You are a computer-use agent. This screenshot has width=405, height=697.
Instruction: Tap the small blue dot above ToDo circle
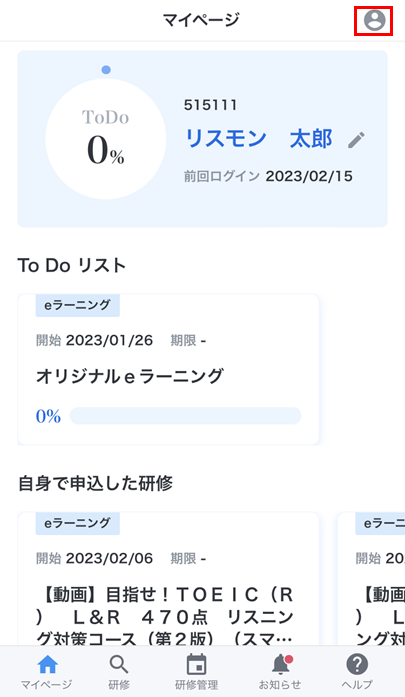(106, 70)
